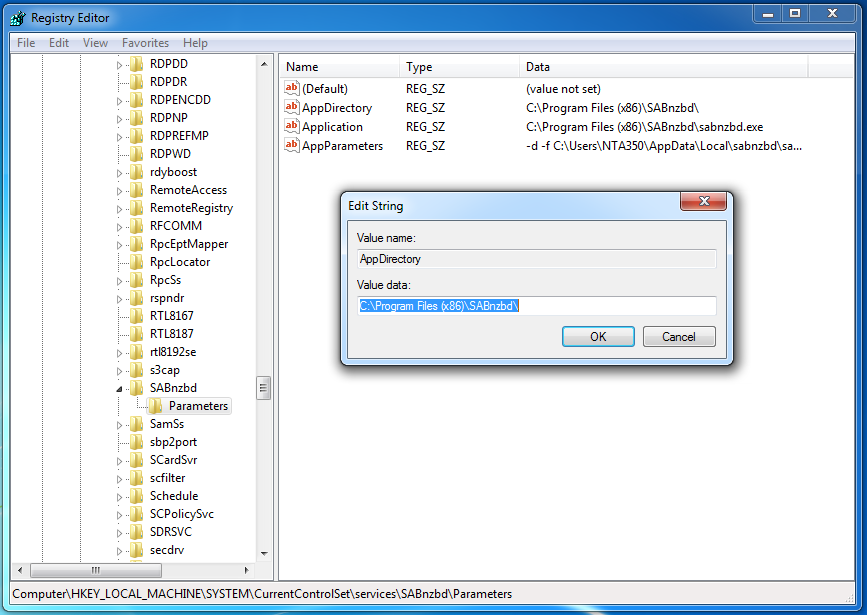Click the tree scroll down arrow
867x615 pixels.
coord(264,554)
